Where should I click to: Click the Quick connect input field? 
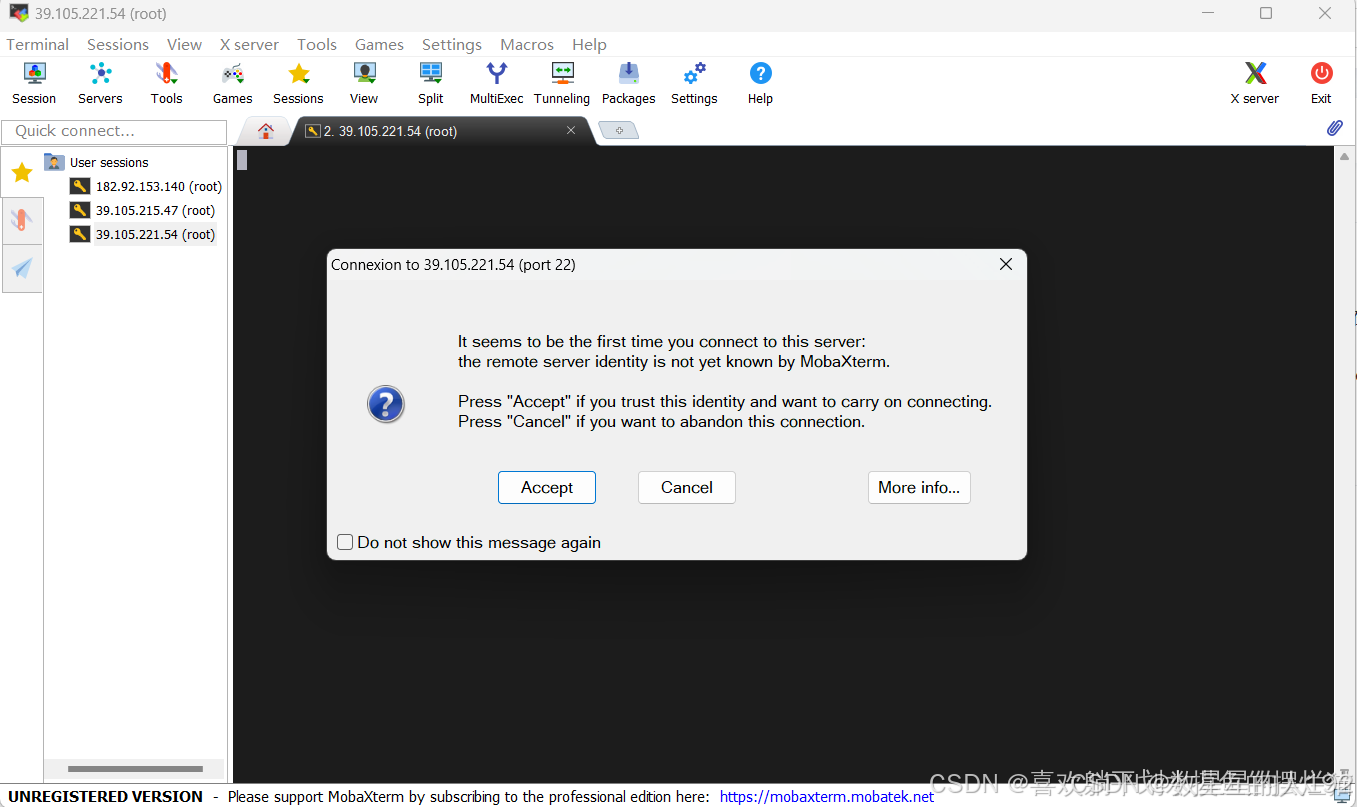pos(114,131)
